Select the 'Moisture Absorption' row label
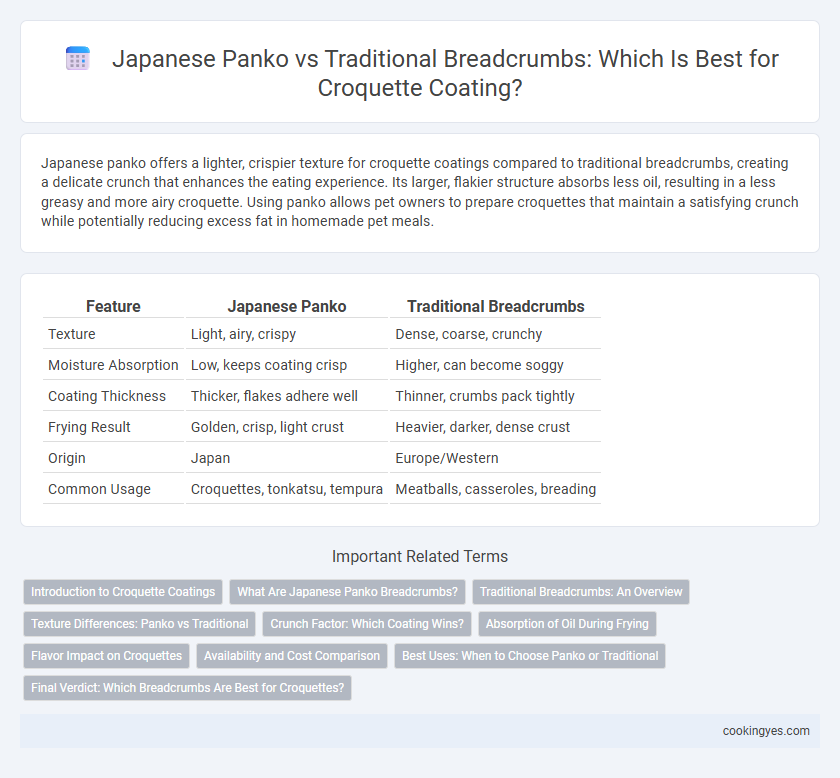The height and width of the screenshot is (778, 840). [113, 365]
